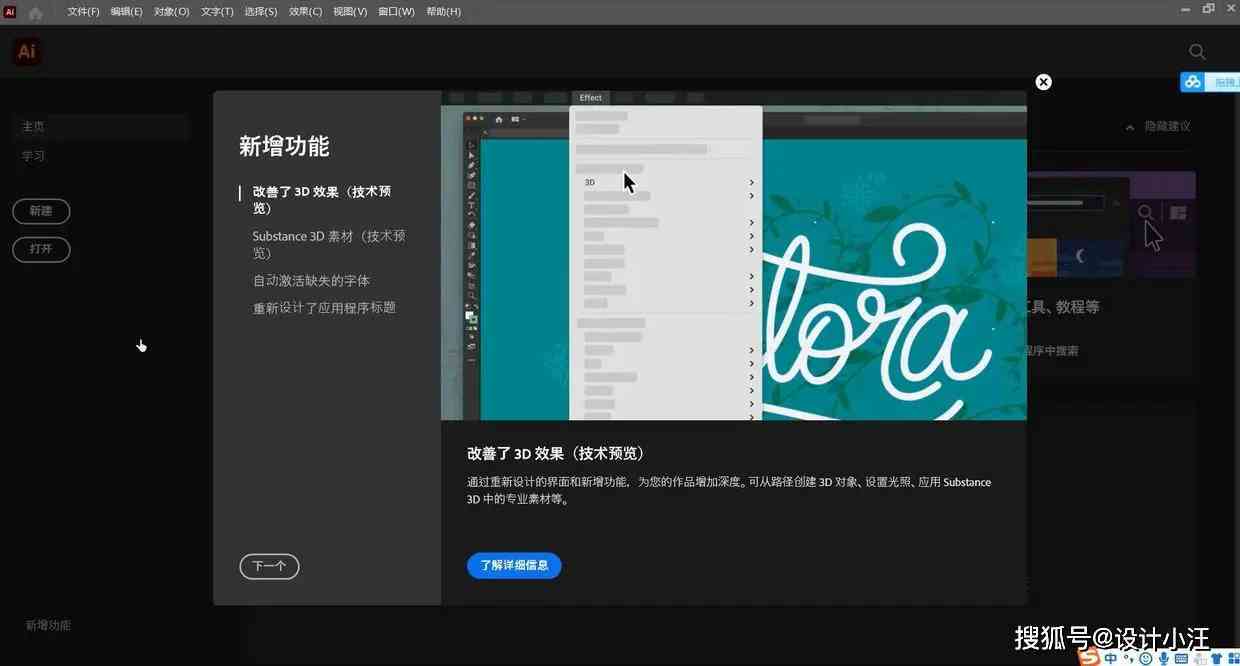Click the 隐藏建议 text link
Viewport: 1240px width, 666px height.
pos(1168,127)
